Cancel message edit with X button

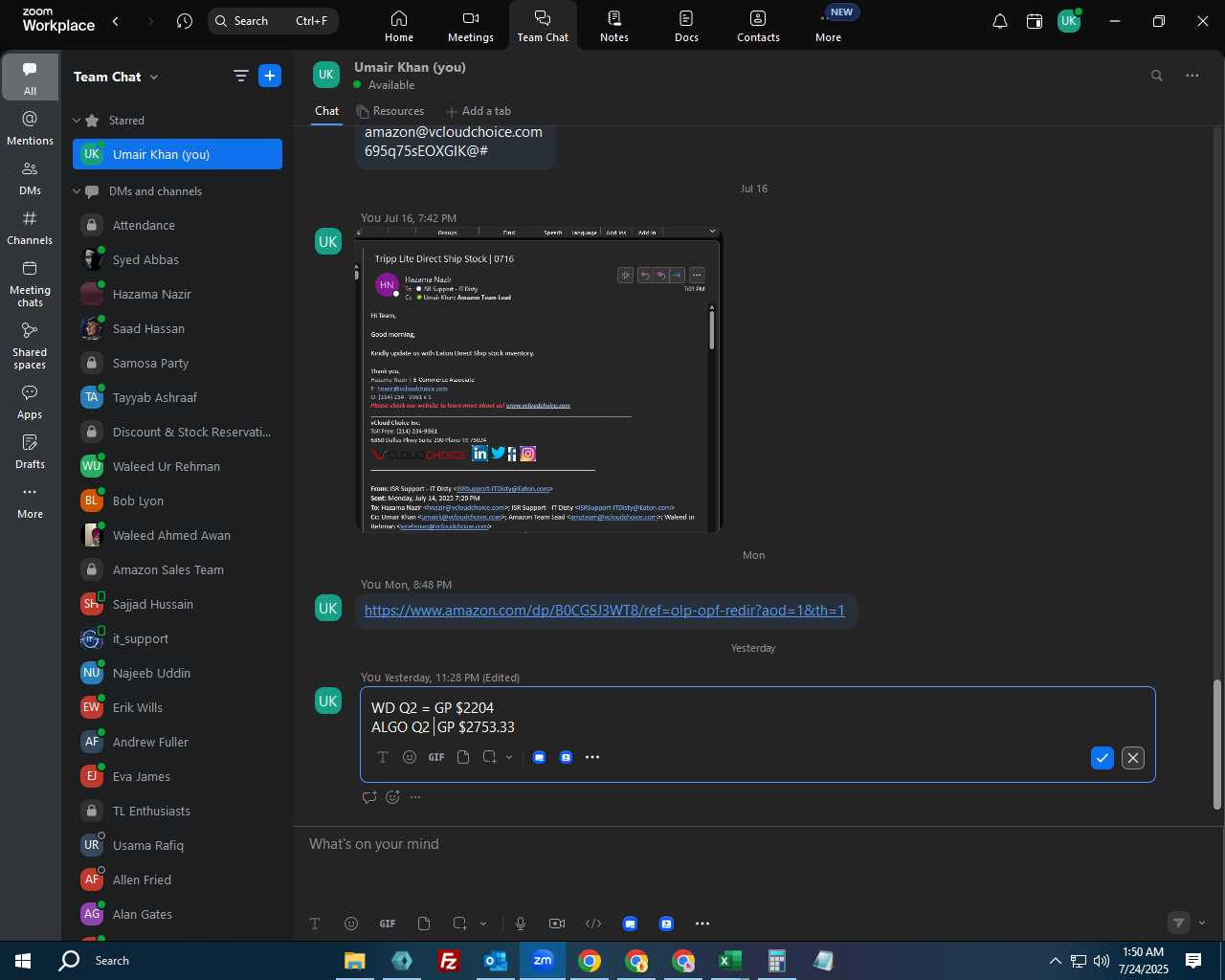(1133, 758)
